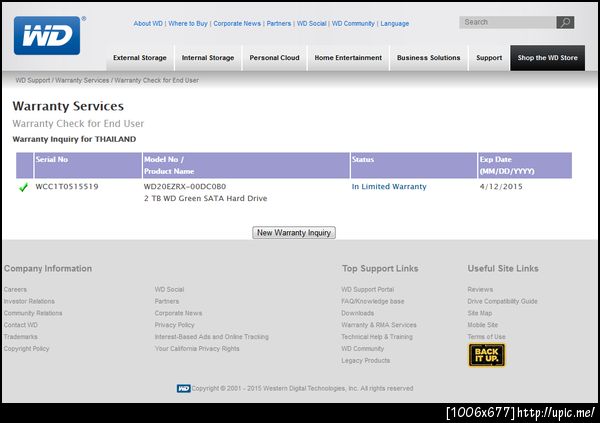This screenshot has height=423, width=600.
Task: Open the FAQ/Knowledge base link
Action: pos(372,302)
